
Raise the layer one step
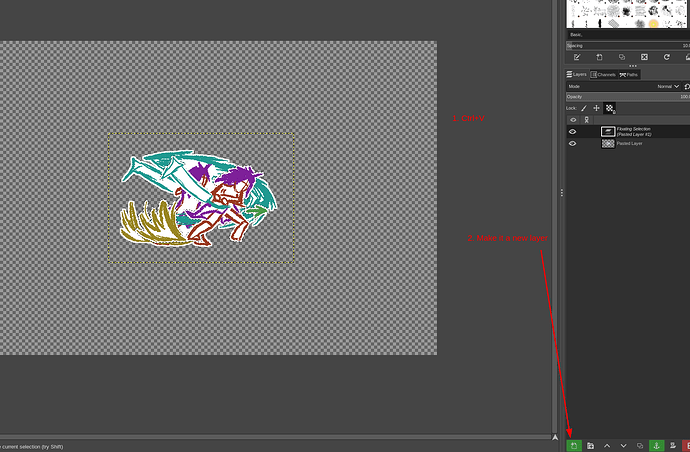tap(607, 446)
